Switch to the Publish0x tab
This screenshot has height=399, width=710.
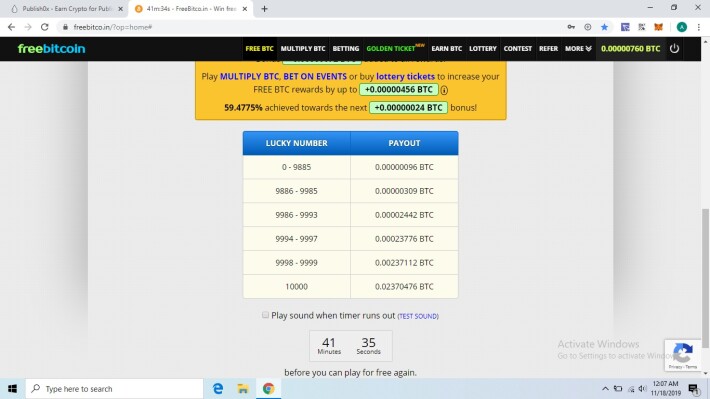(67, 9)
